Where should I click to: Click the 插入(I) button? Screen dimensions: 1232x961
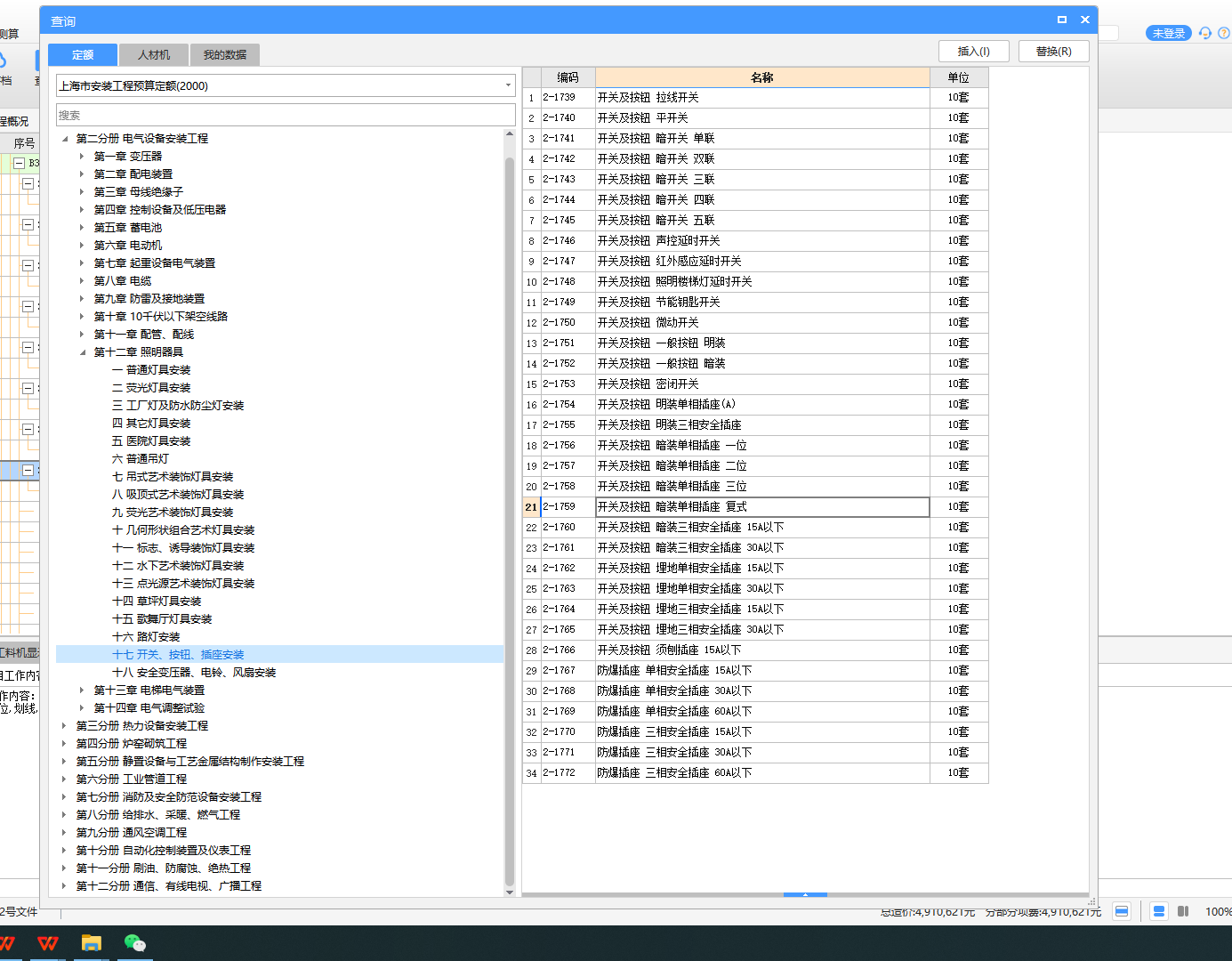(x=974, y=52)
